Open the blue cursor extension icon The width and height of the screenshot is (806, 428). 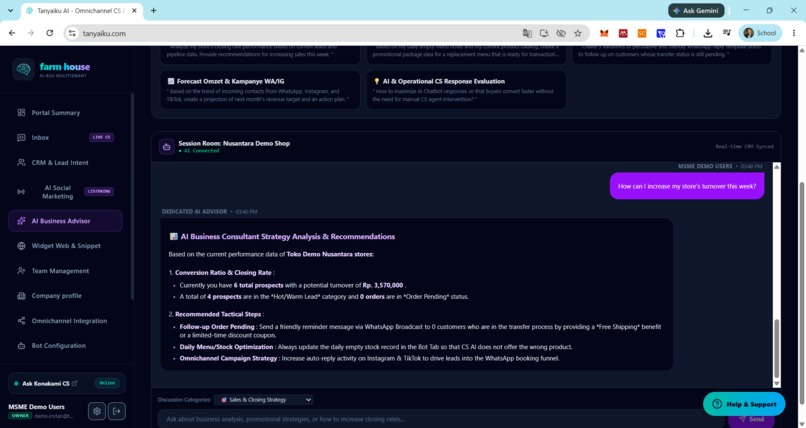click(x=661, y=33)
